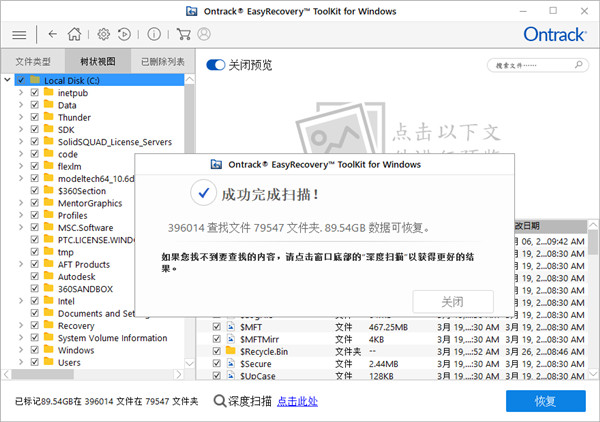Screen dimensions: 600x422
Task: Click the $MFT file icon
Action: pyautogui.click(x=231, y=326)
